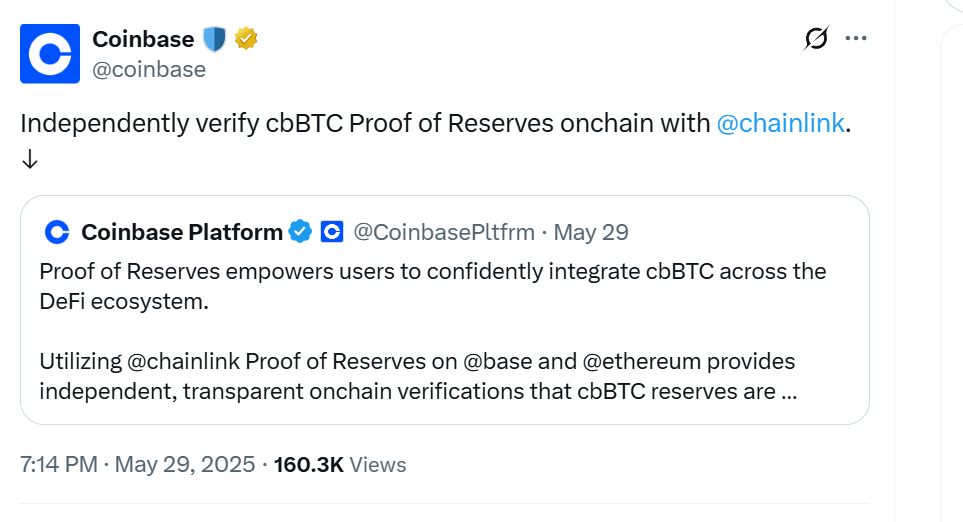The height and width of the screenshot is (522, 963).
Task: Click the @CoinbasePltfrm handle
Action: point(444,233)
